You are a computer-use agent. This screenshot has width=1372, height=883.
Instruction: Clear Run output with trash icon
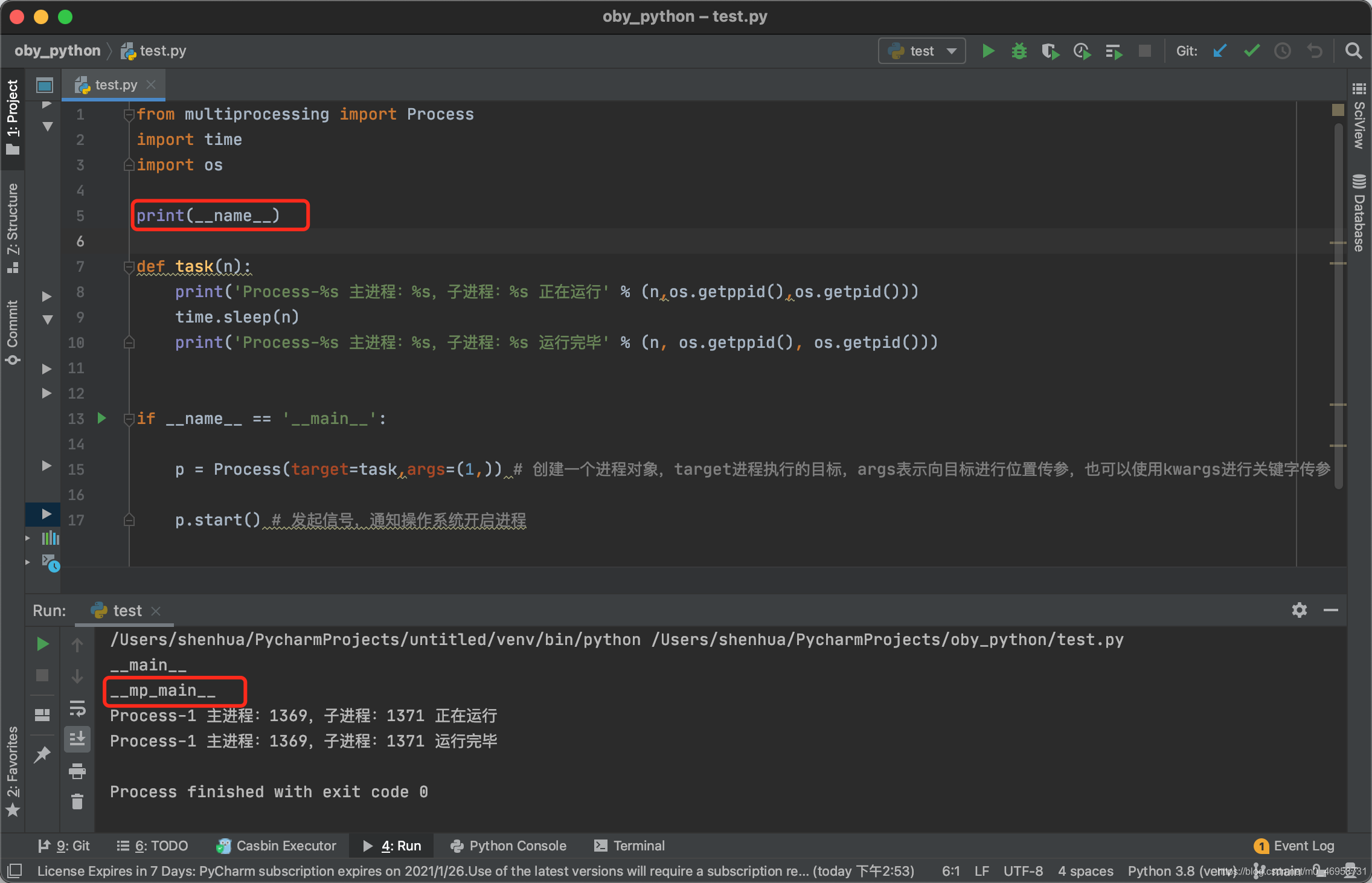tap(77, 802)
